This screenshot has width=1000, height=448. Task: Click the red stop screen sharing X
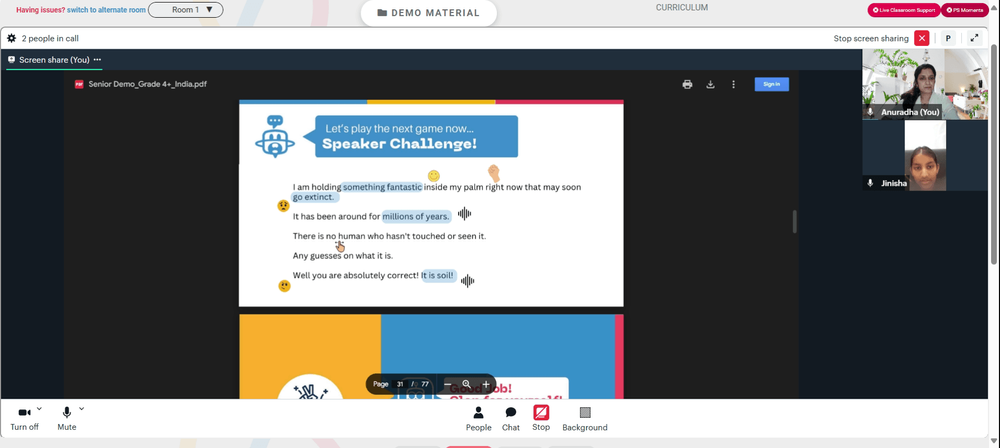point(922,38)
